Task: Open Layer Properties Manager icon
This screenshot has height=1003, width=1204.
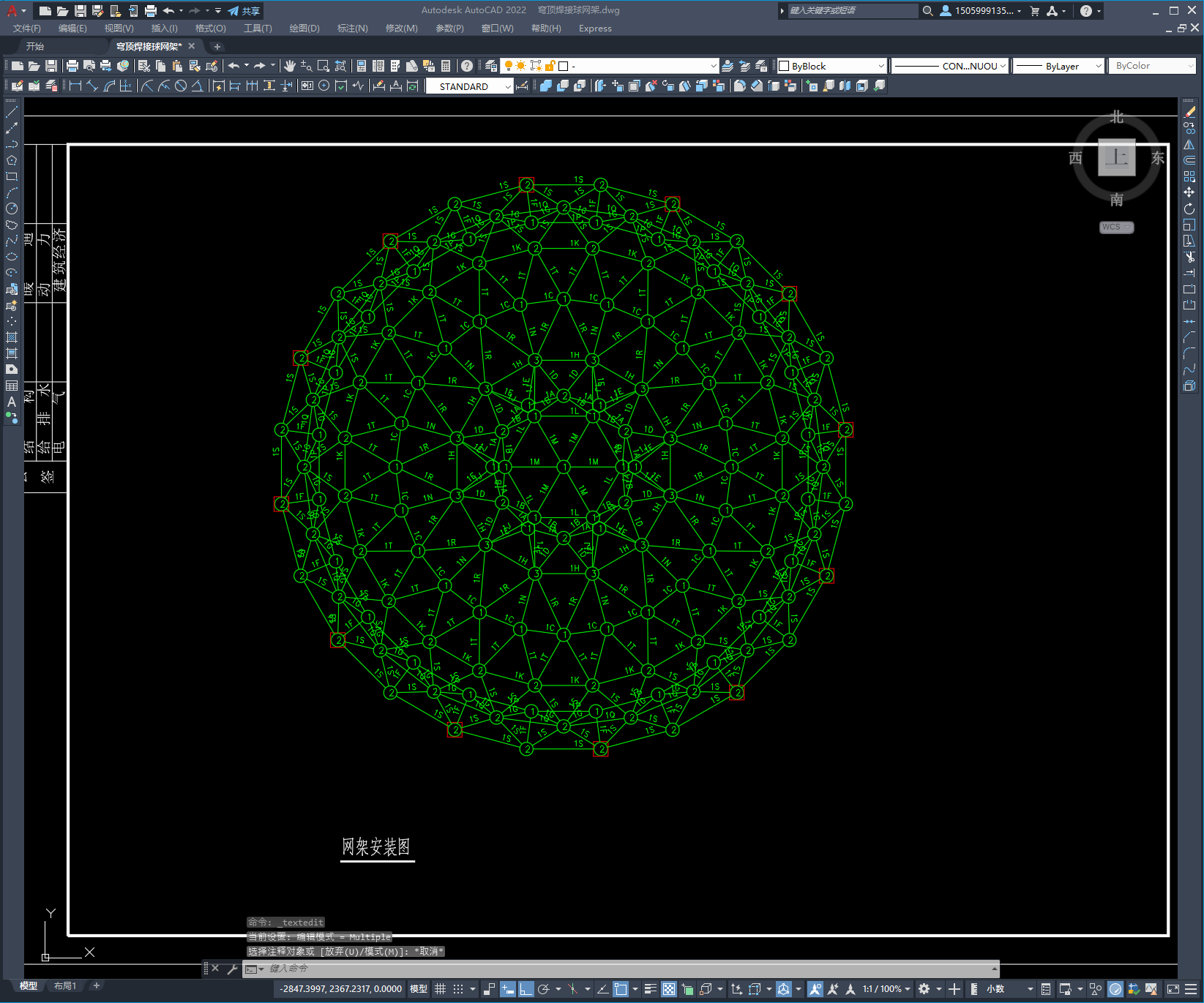Action: [x=491, y=66]
